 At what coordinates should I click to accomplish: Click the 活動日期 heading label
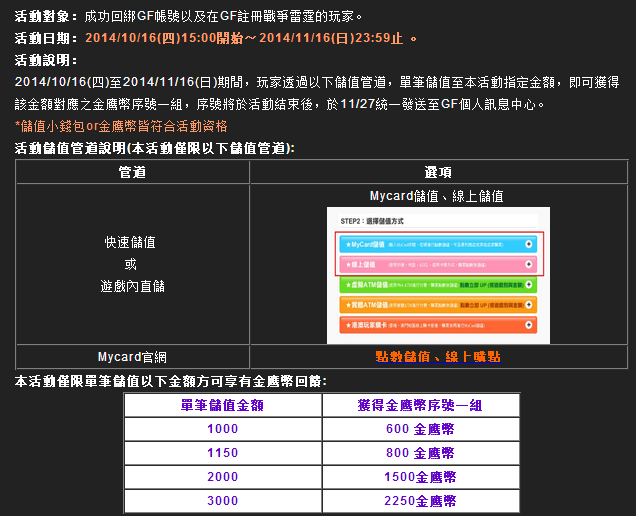pos(45,38)
